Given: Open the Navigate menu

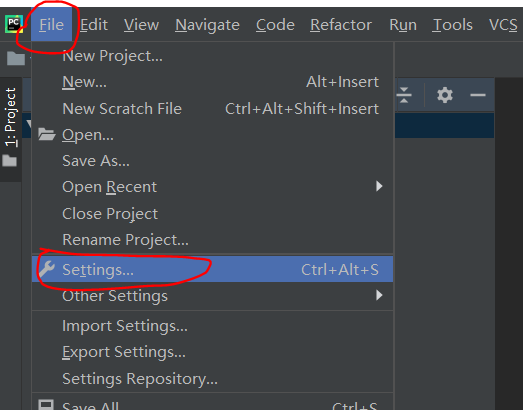Looking at the screenshot, I should tap(207, 25).
